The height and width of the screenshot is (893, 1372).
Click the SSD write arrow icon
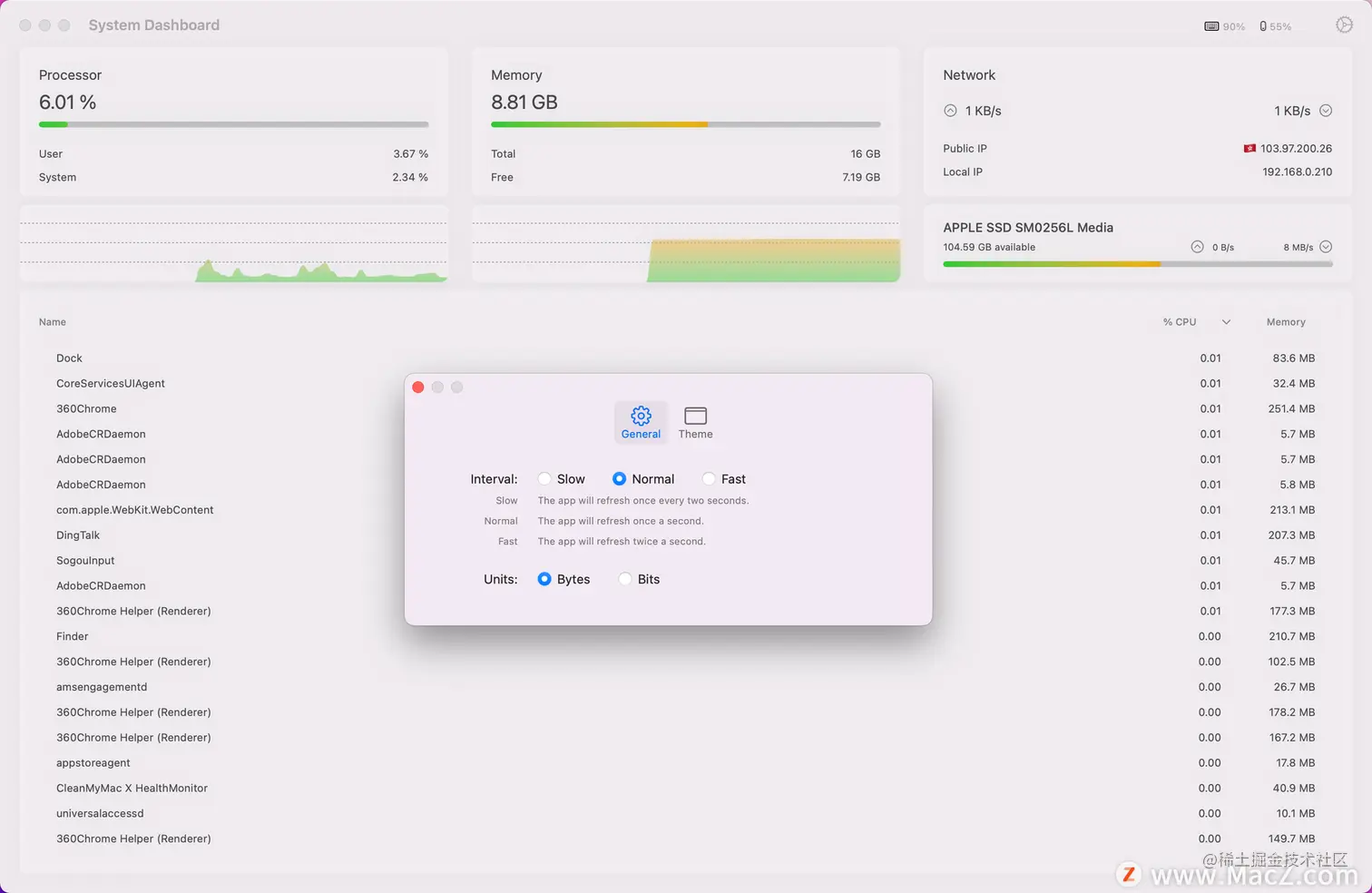point(1326,247)
